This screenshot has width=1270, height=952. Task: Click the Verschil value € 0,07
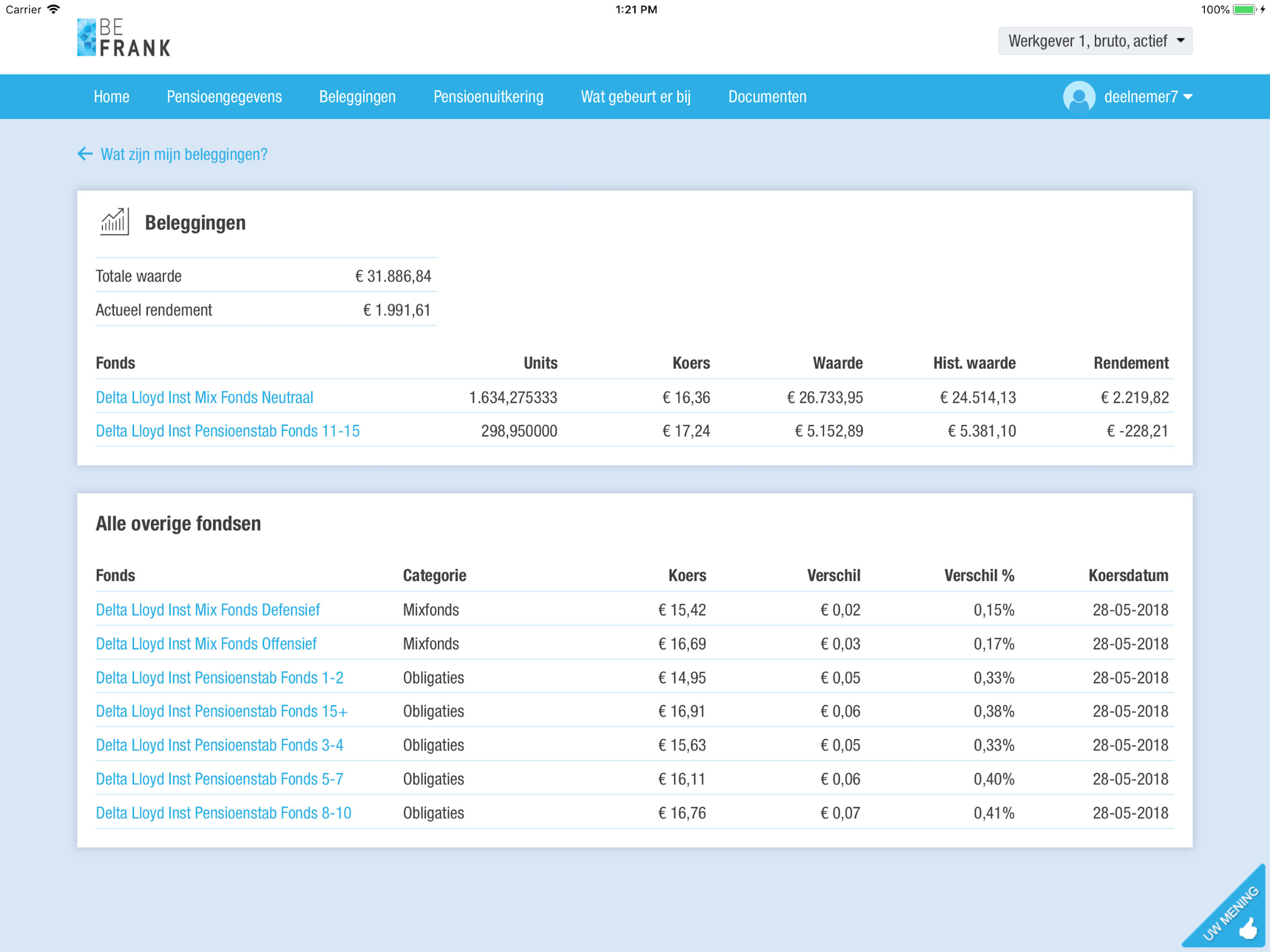click(840, 813)
